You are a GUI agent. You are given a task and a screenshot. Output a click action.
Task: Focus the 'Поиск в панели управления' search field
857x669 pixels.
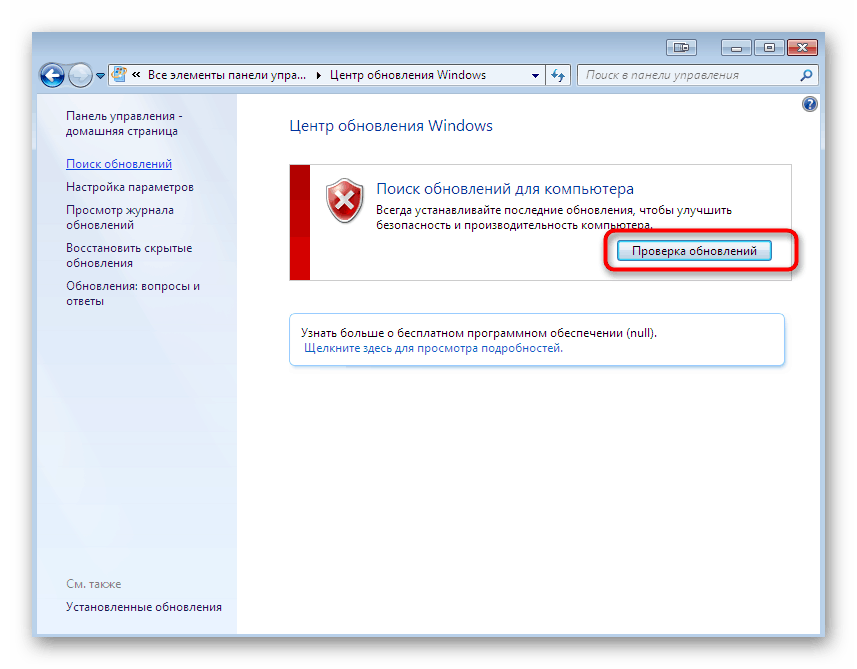pos(697,75)
